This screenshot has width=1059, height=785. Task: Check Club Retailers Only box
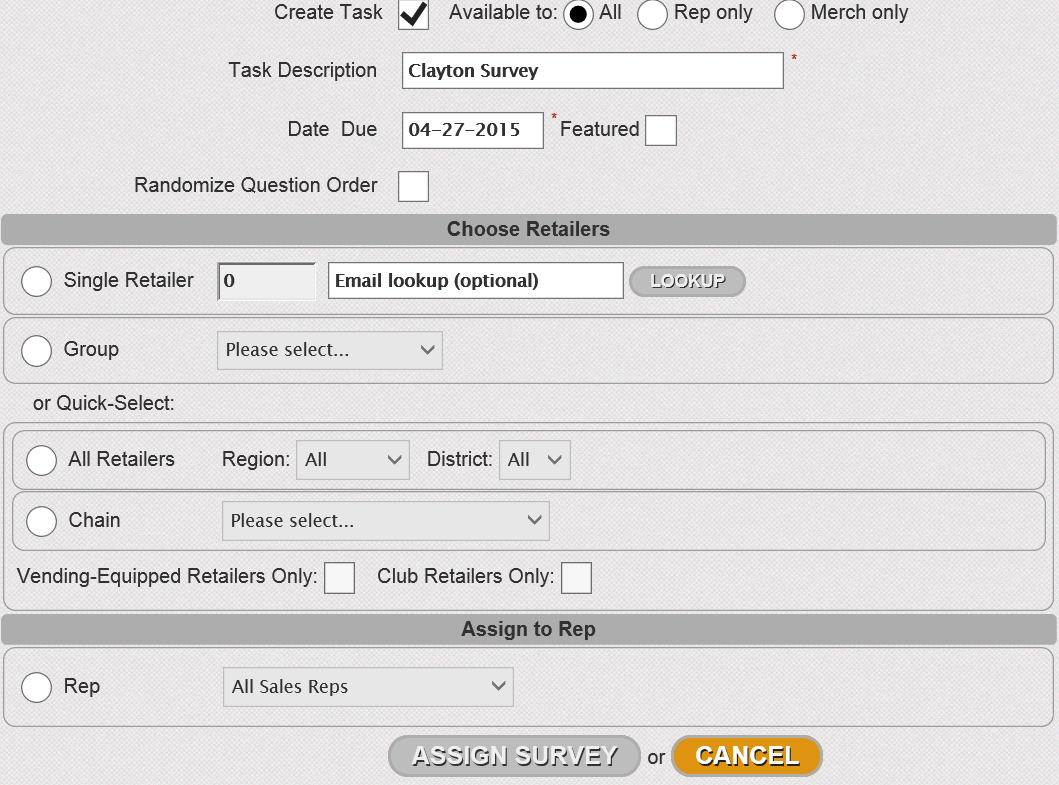pyautogui.click(x=576, y=578)
